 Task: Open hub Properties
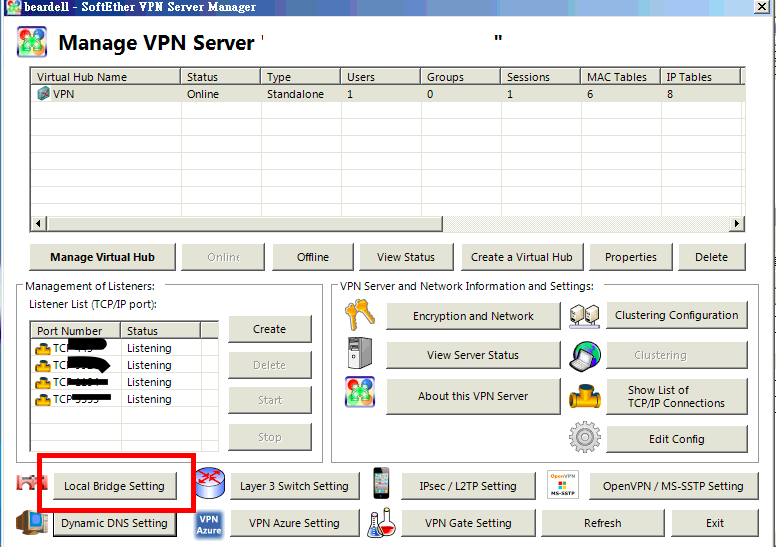pyautogui.click(x=631, y=257)
